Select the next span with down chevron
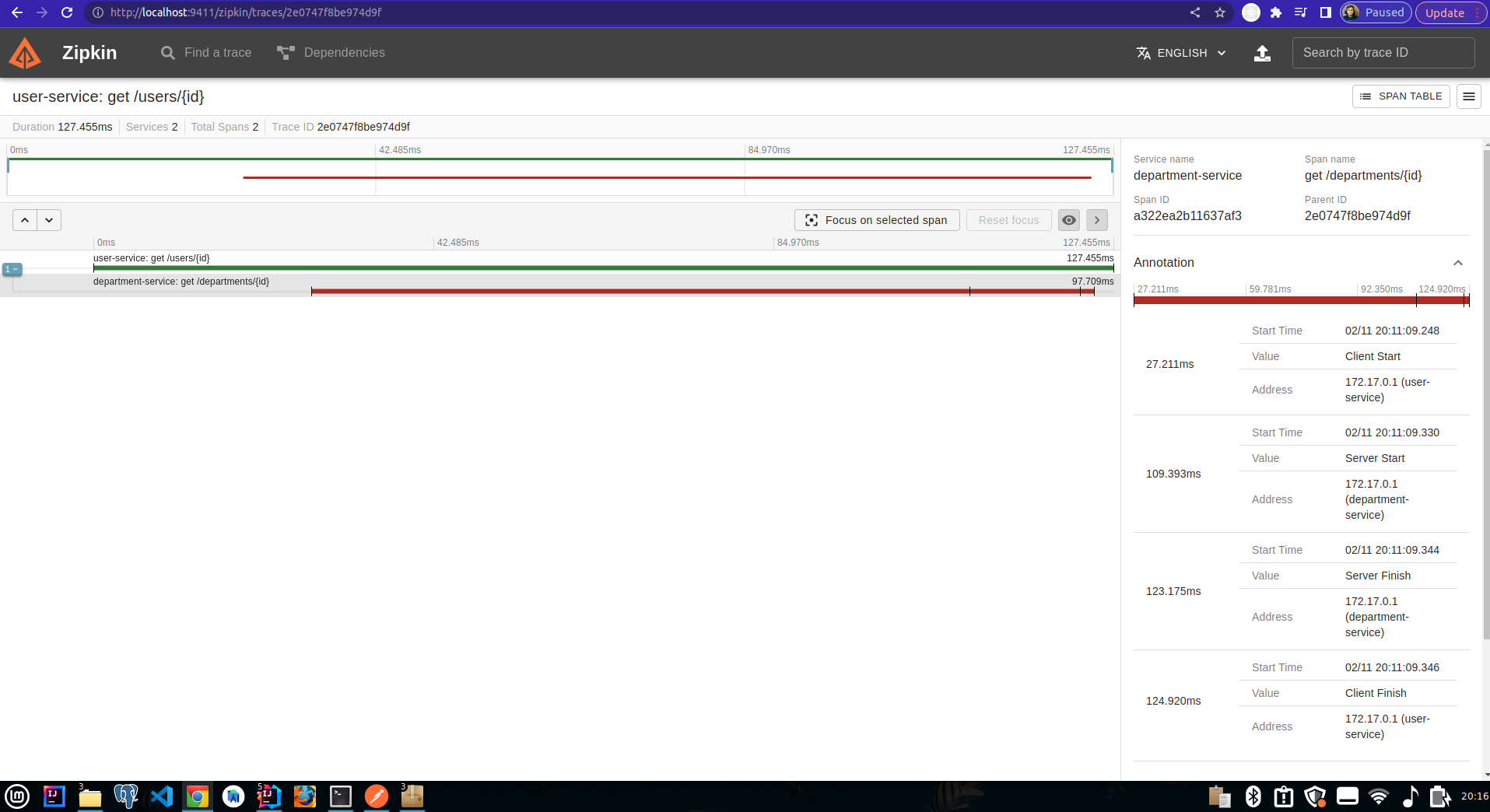 coord(49,220)
